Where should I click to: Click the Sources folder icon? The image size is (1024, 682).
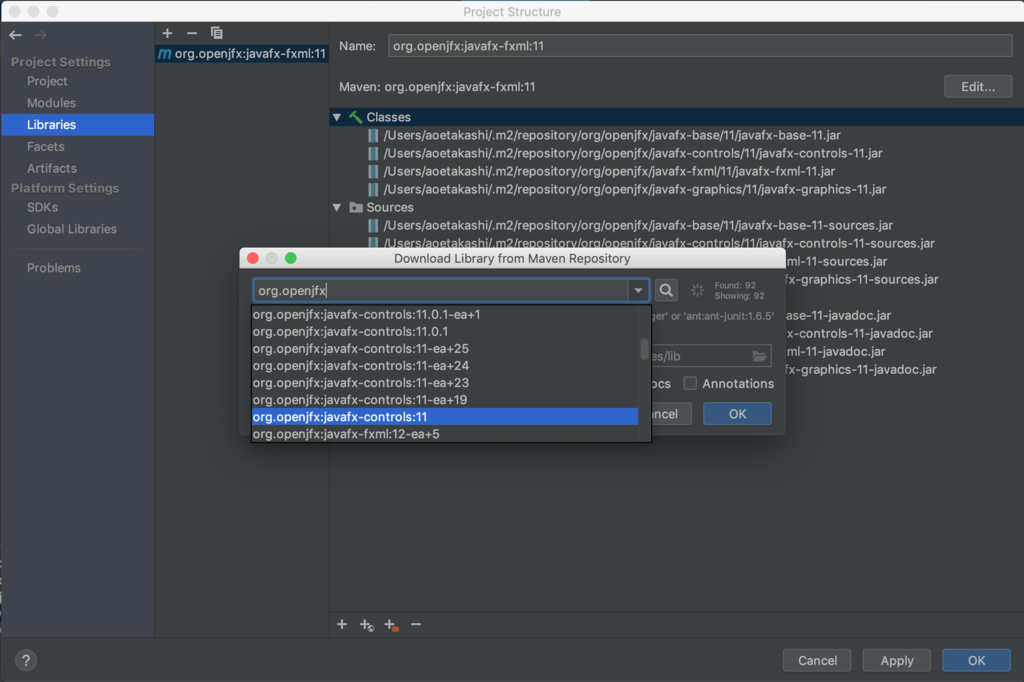[356, 207]
